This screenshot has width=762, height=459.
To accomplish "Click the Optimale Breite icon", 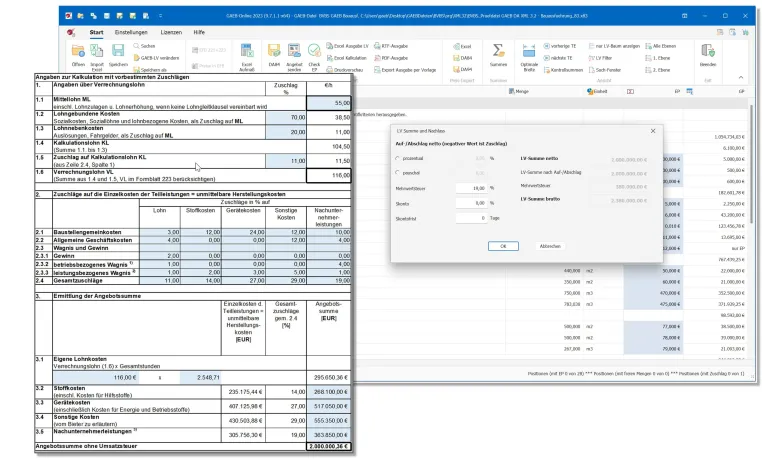I will (x=529, y=51).
